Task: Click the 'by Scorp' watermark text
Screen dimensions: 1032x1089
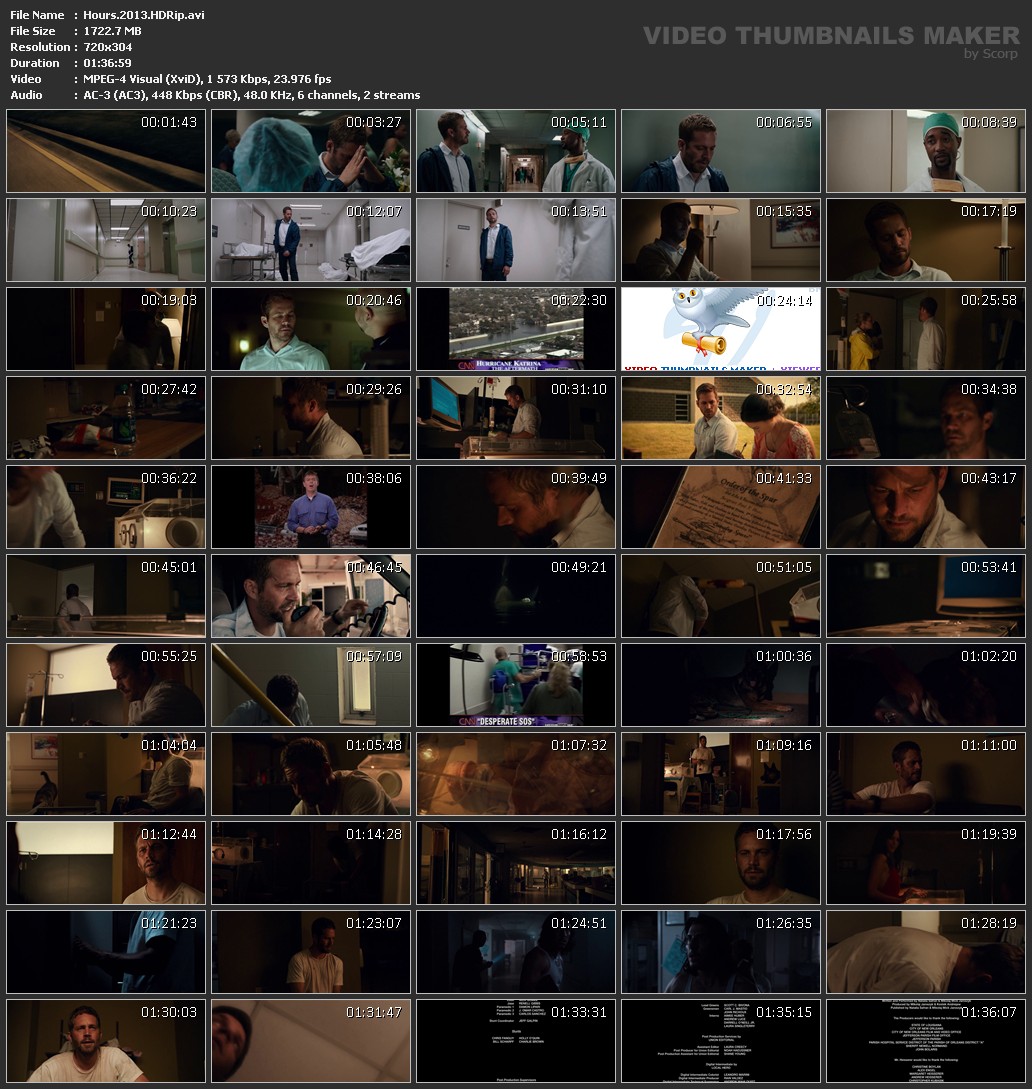Action: pyautogui.click(x=991, y=54)
